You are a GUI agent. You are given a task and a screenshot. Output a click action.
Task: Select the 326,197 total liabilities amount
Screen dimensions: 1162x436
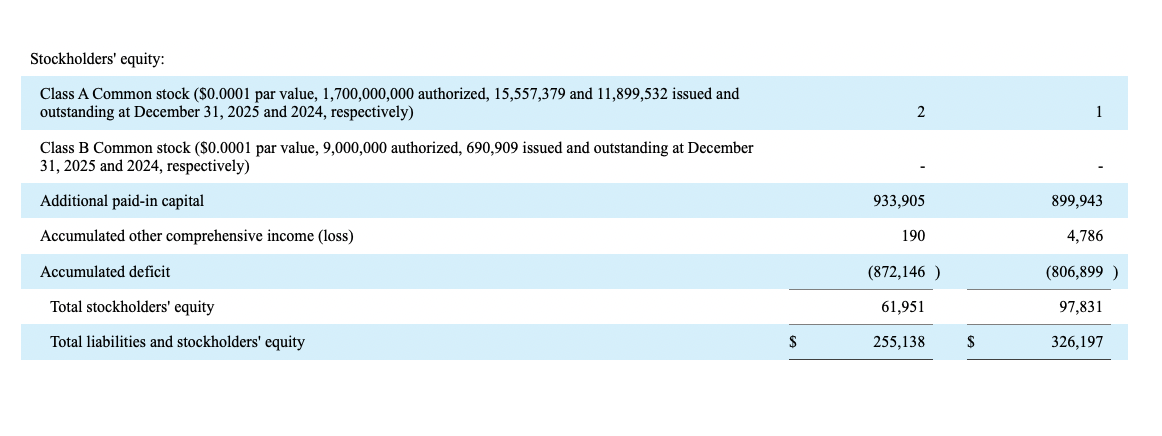1077,342
